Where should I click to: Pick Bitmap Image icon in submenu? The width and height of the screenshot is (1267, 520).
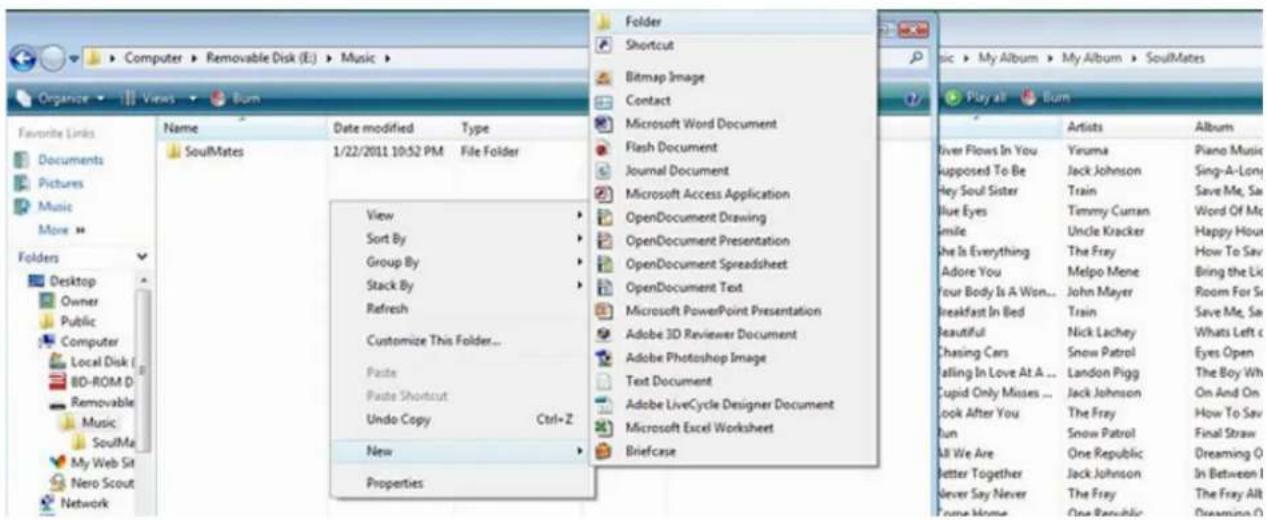click(603, 77)
